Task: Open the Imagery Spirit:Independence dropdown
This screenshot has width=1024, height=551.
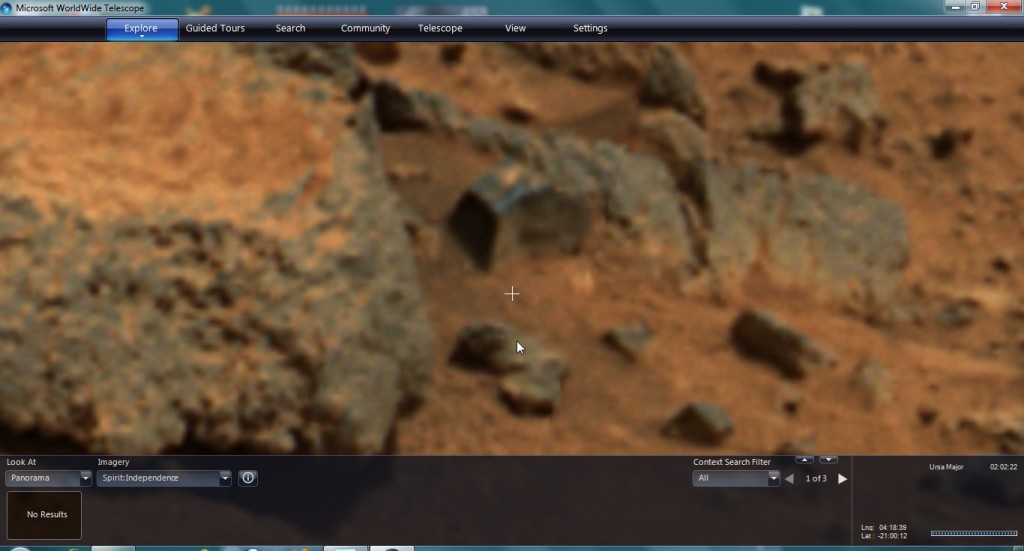Action: tap(224, 479)
